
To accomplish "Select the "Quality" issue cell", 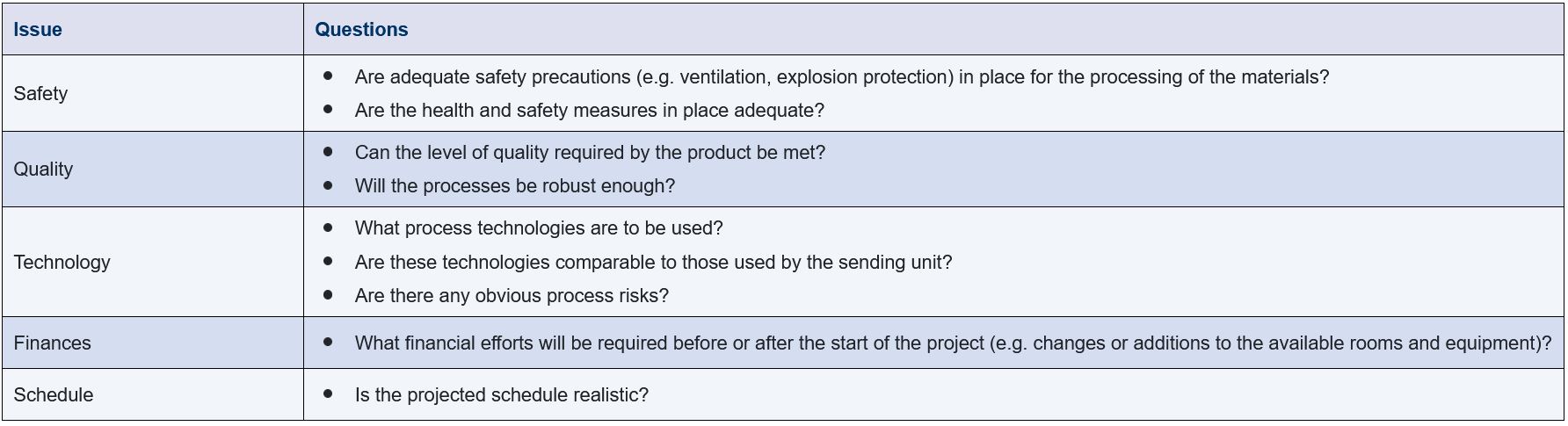I will coord(43,170).
